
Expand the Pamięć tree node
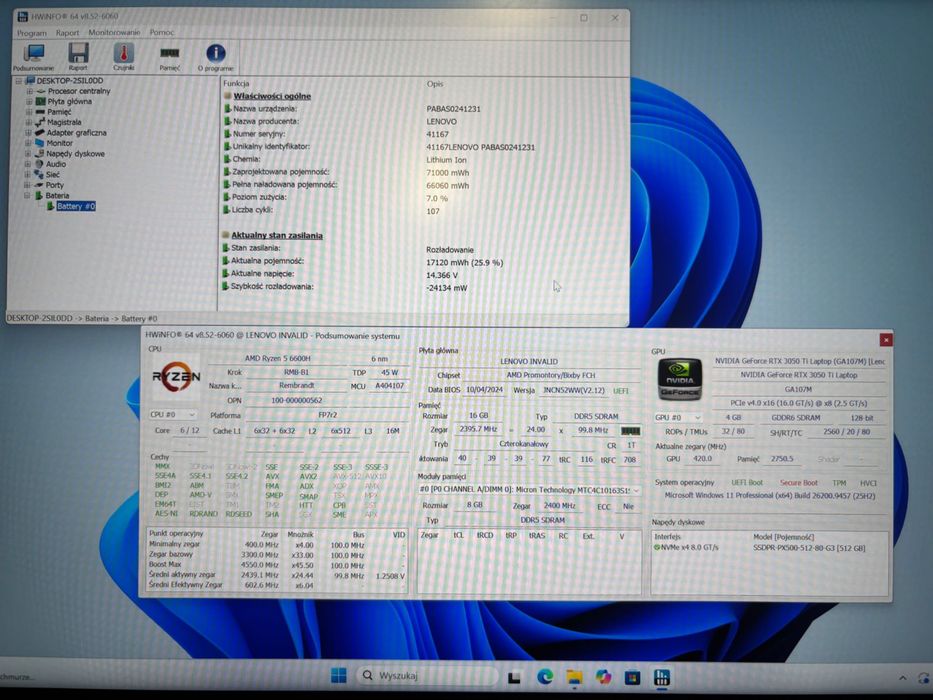click(29, 112)
